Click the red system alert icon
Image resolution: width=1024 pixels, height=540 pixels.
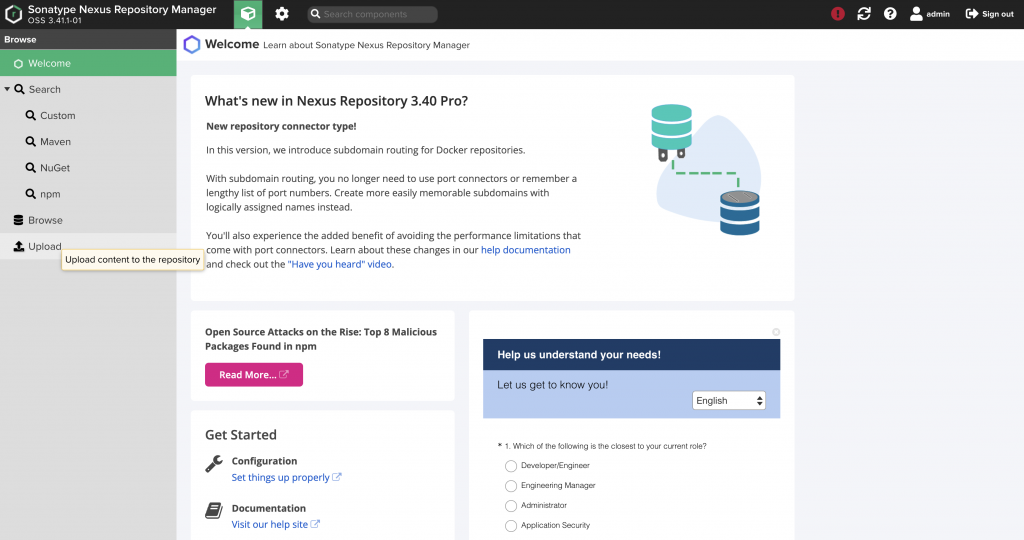pos(838,14)
